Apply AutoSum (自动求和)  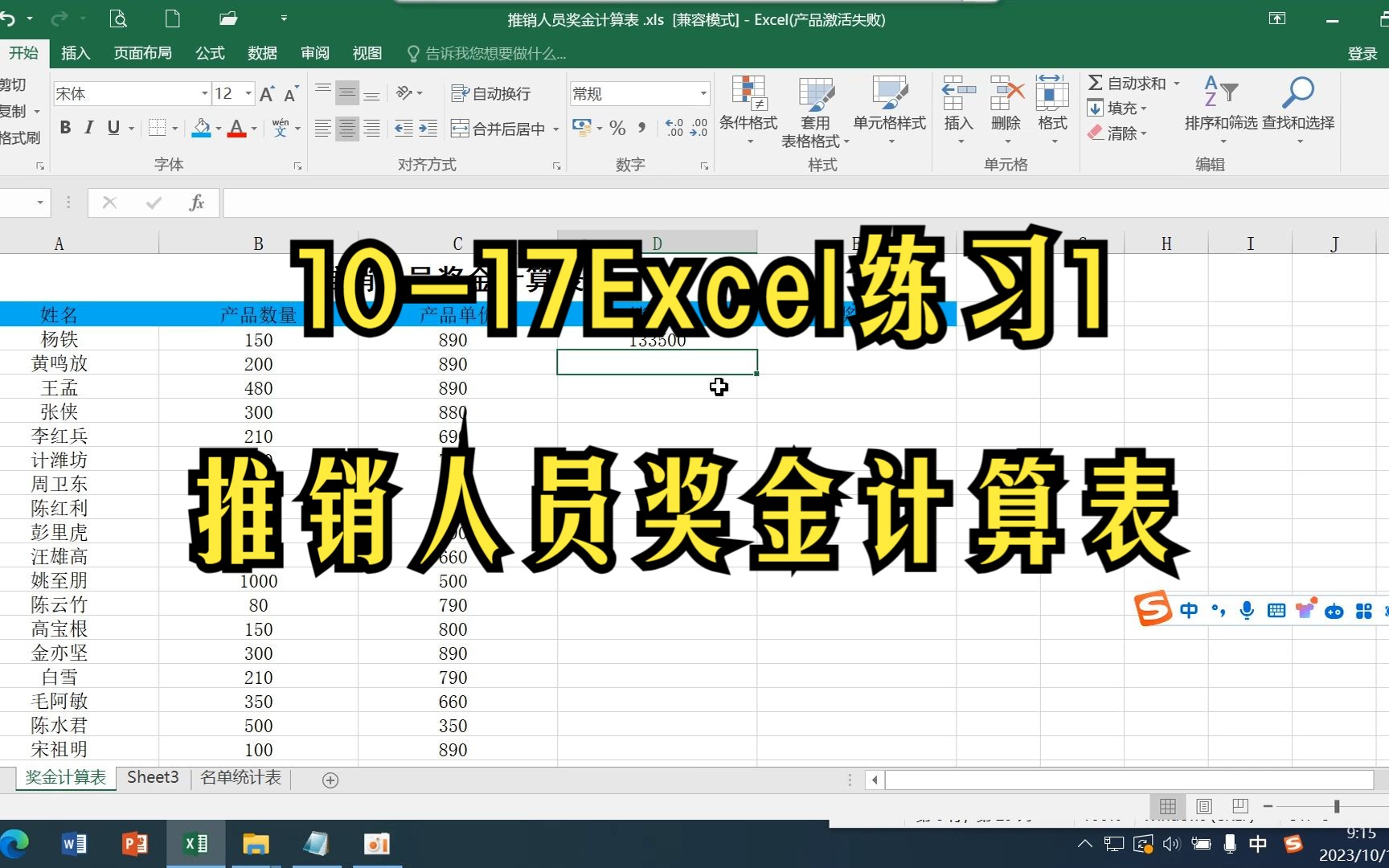tap(1133, 83)
